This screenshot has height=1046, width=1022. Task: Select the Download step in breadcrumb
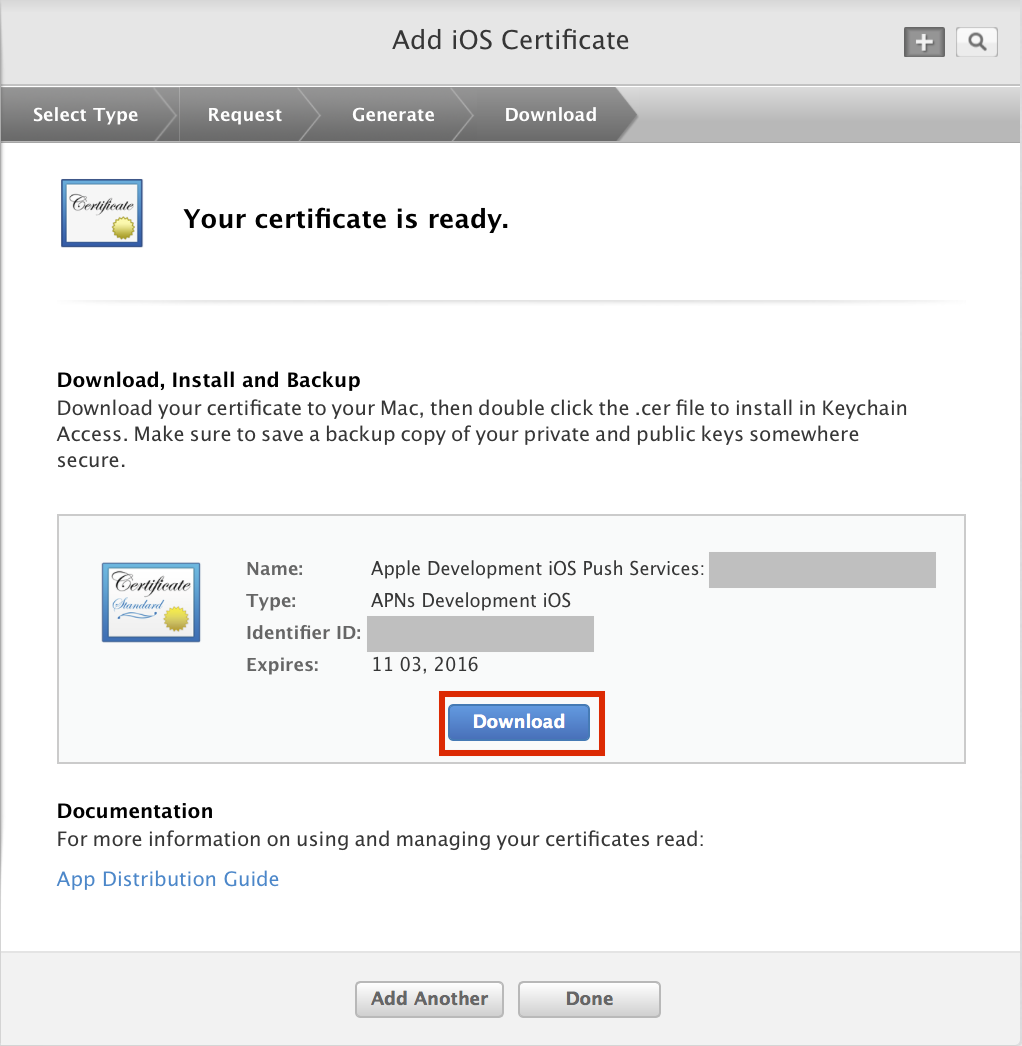click(550, 115)
